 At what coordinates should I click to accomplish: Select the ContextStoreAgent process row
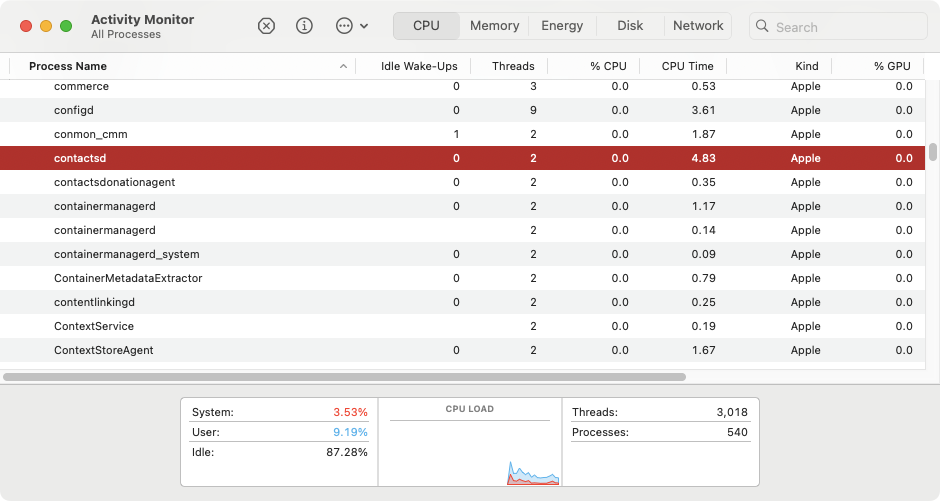pos(462,350)
